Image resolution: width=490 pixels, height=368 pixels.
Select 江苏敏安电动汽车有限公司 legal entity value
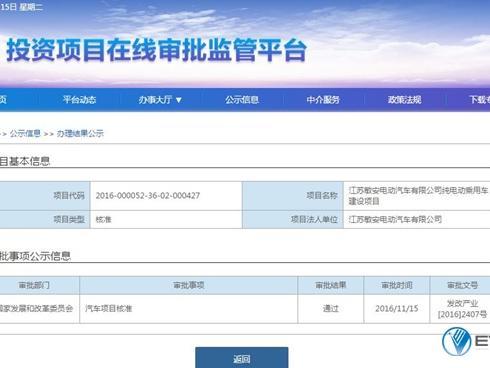pyautogui.click(x=395, y=219)
